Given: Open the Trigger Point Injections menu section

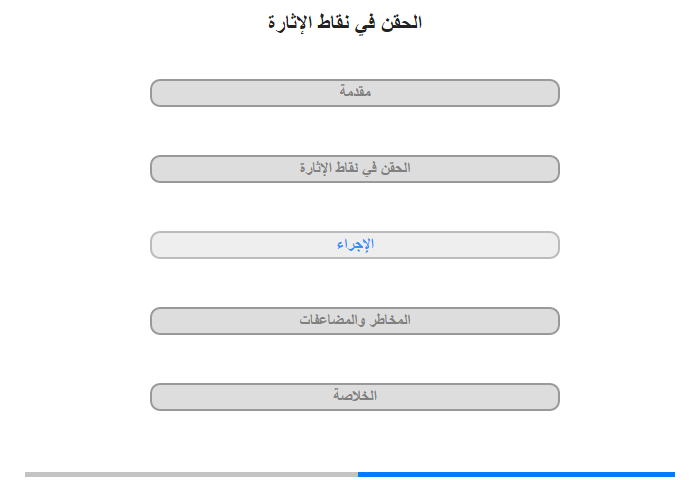Looking at the screenshot, I should coord(355,169).
